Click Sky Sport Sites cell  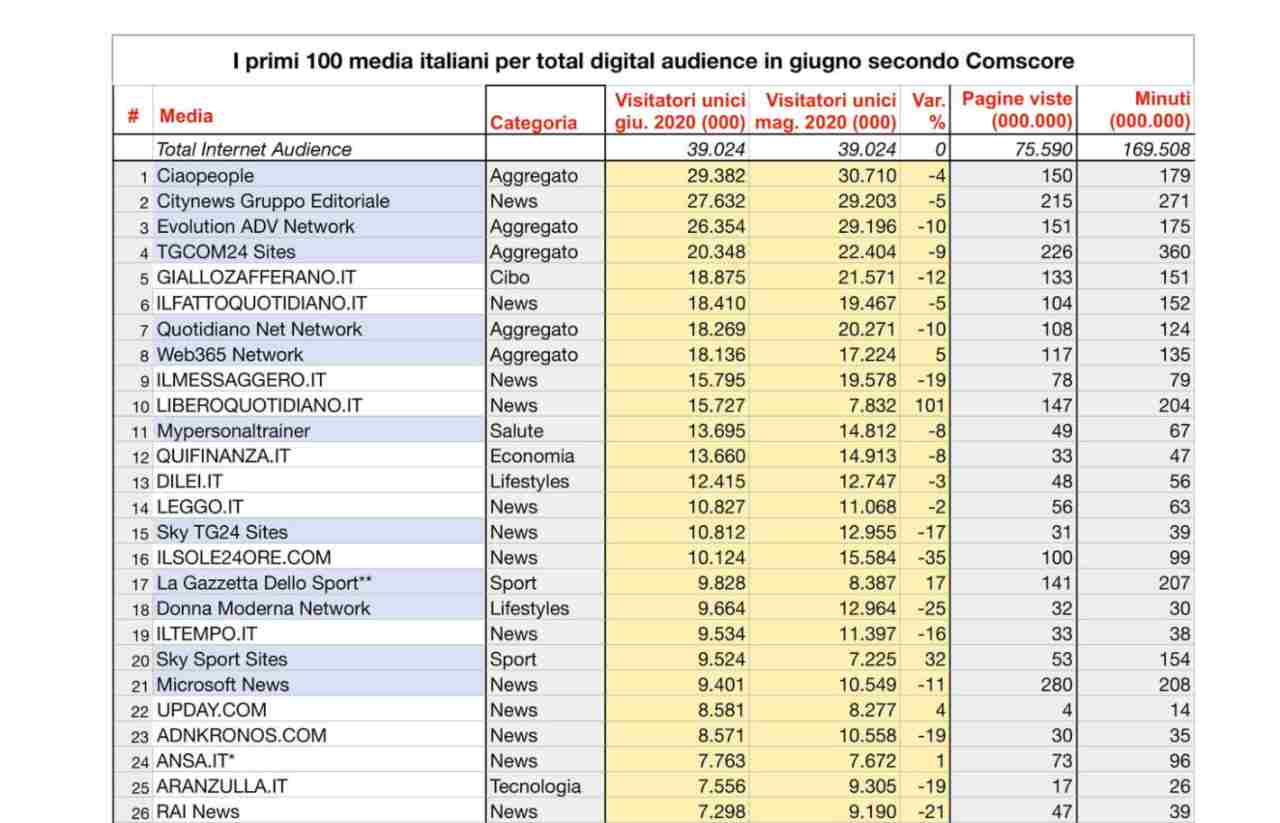coord(222,659)
